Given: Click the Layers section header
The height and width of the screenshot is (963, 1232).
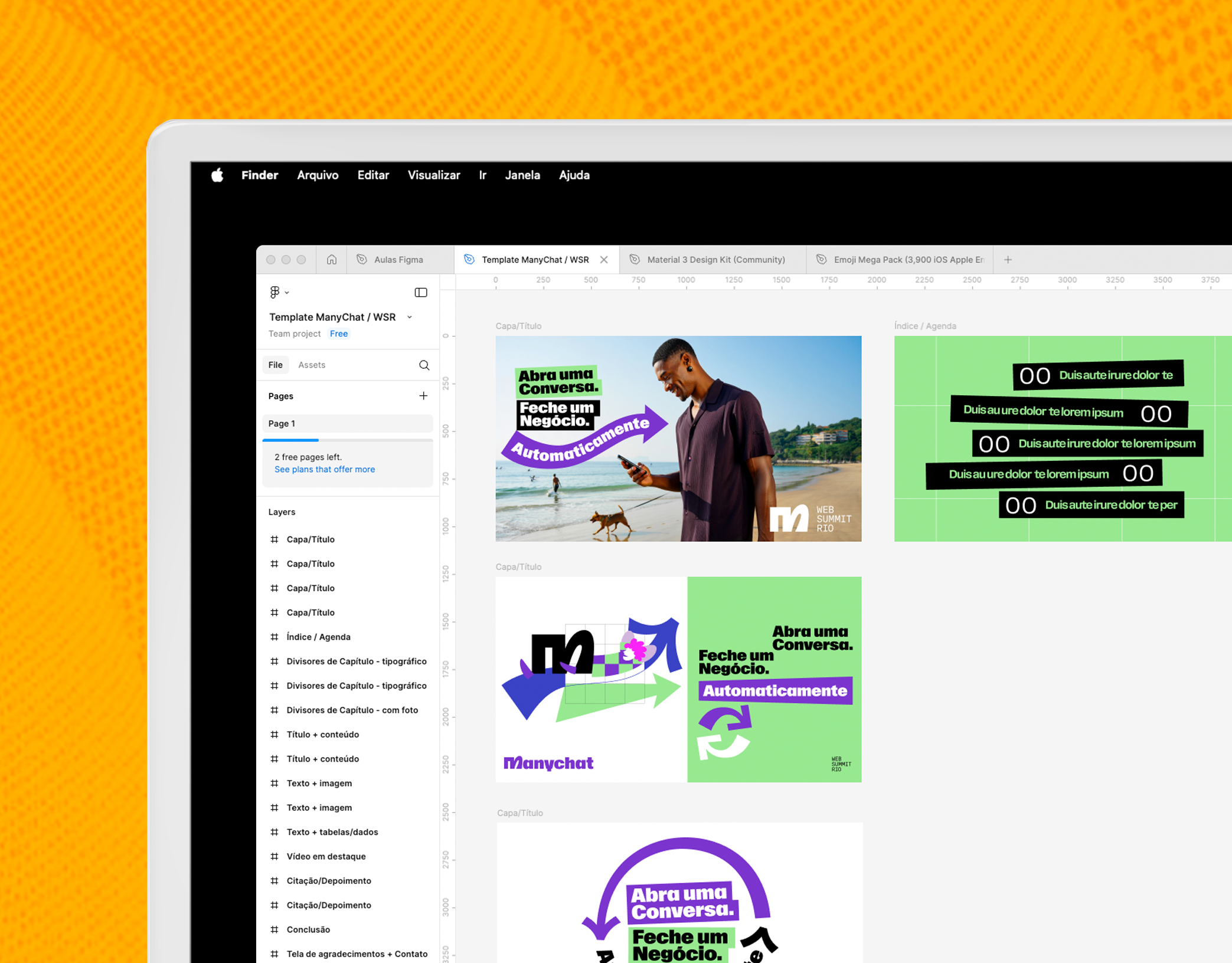Looking at the screenshot, I should (x=282, y=512).
